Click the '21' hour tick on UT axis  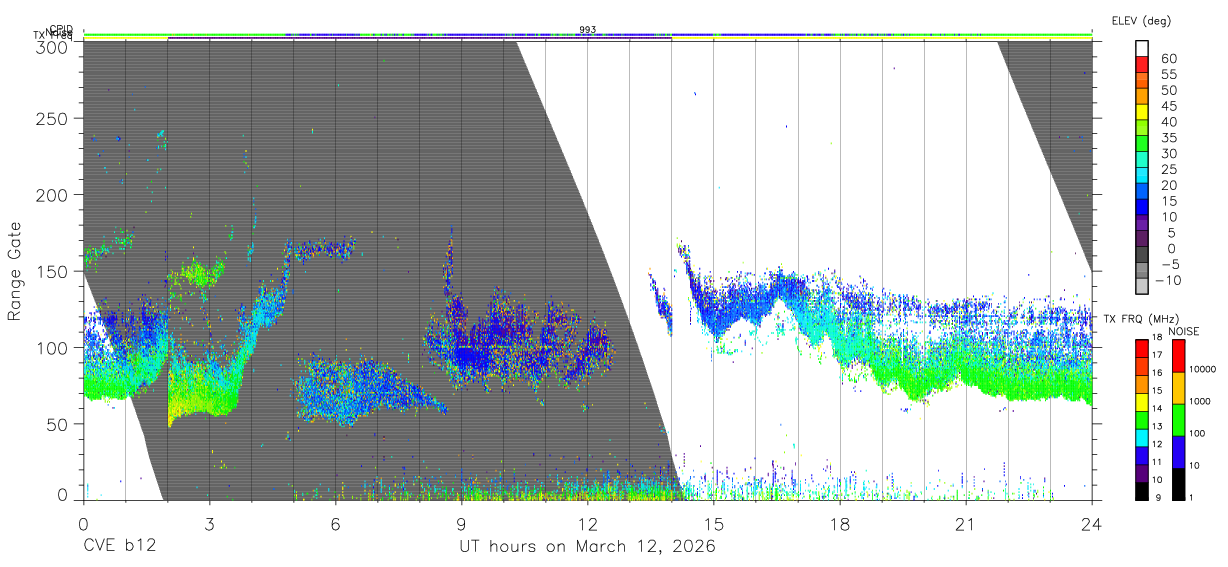point(965,524)
